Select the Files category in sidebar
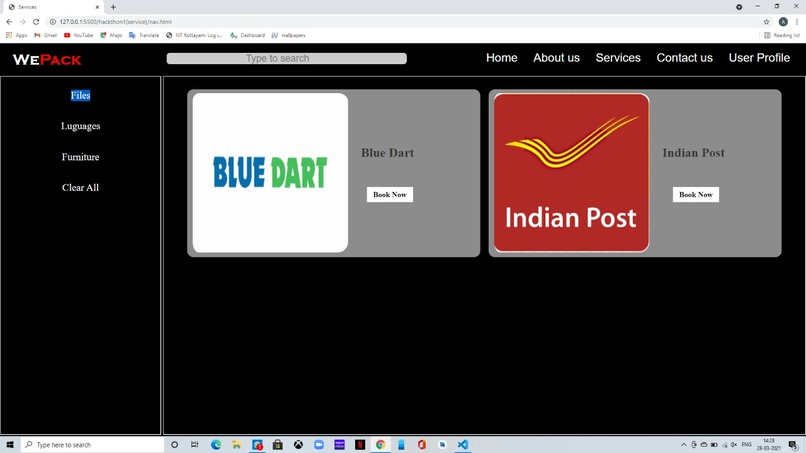The width and height of the screenshot is (806, 453). click(x=80, y=95)
